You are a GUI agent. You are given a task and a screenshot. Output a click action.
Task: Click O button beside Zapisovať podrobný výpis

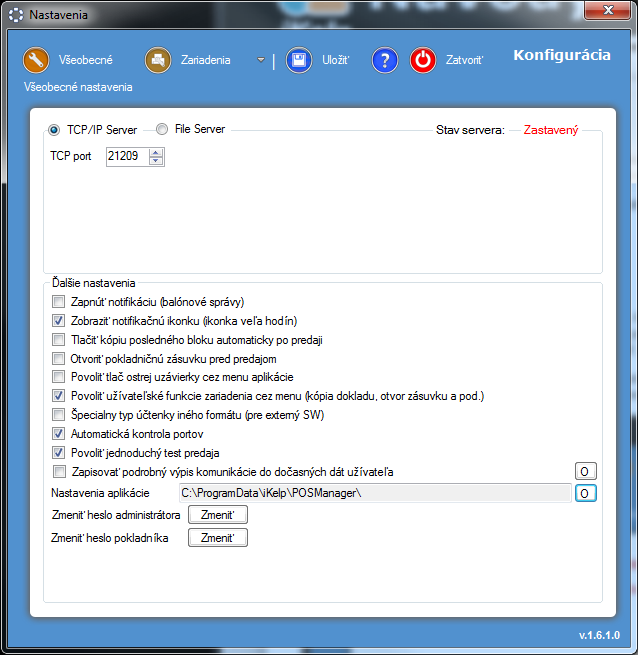coord(585,471)
